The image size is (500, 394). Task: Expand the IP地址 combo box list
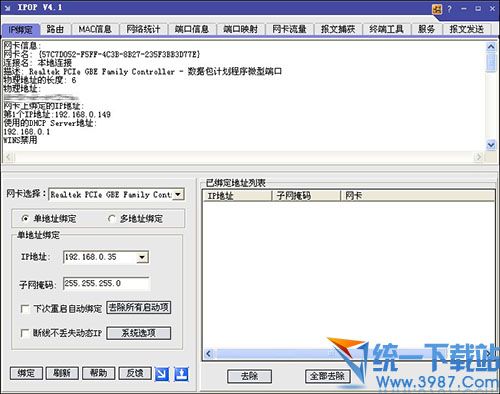click(x=142, y=257)
